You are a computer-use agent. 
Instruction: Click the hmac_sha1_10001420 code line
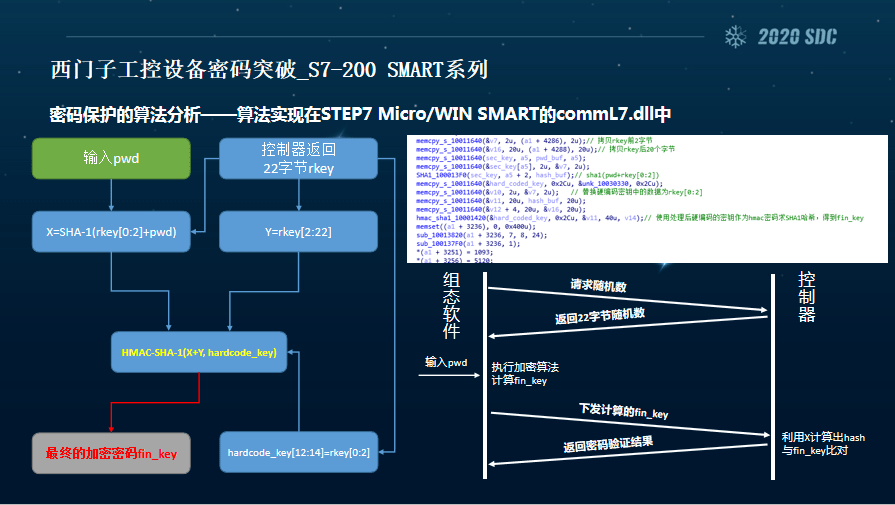coord(640,218)
